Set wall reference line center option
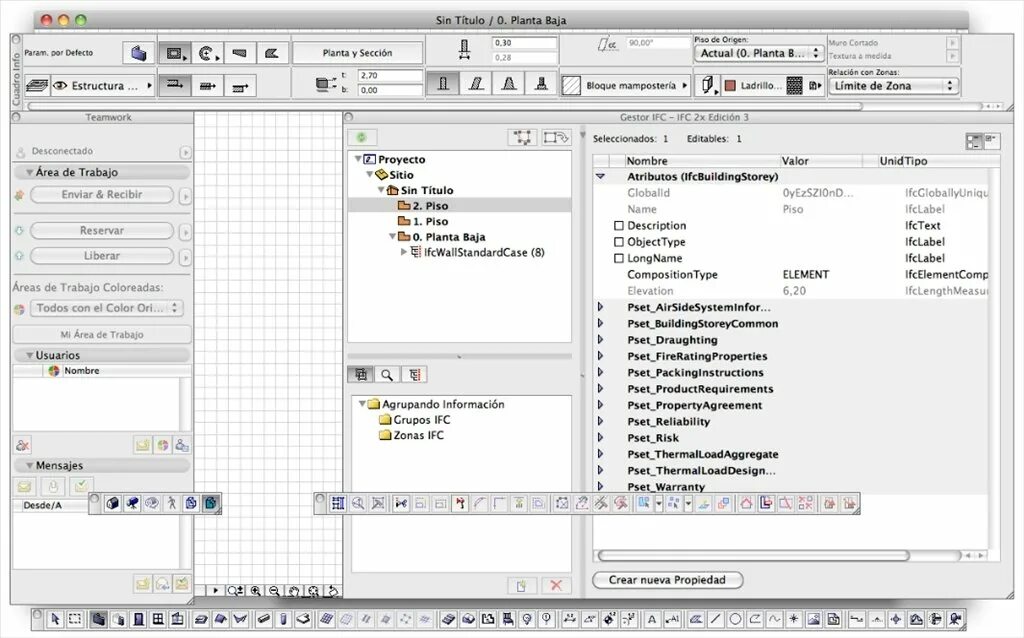1024x638 pixels. [208, 85]
